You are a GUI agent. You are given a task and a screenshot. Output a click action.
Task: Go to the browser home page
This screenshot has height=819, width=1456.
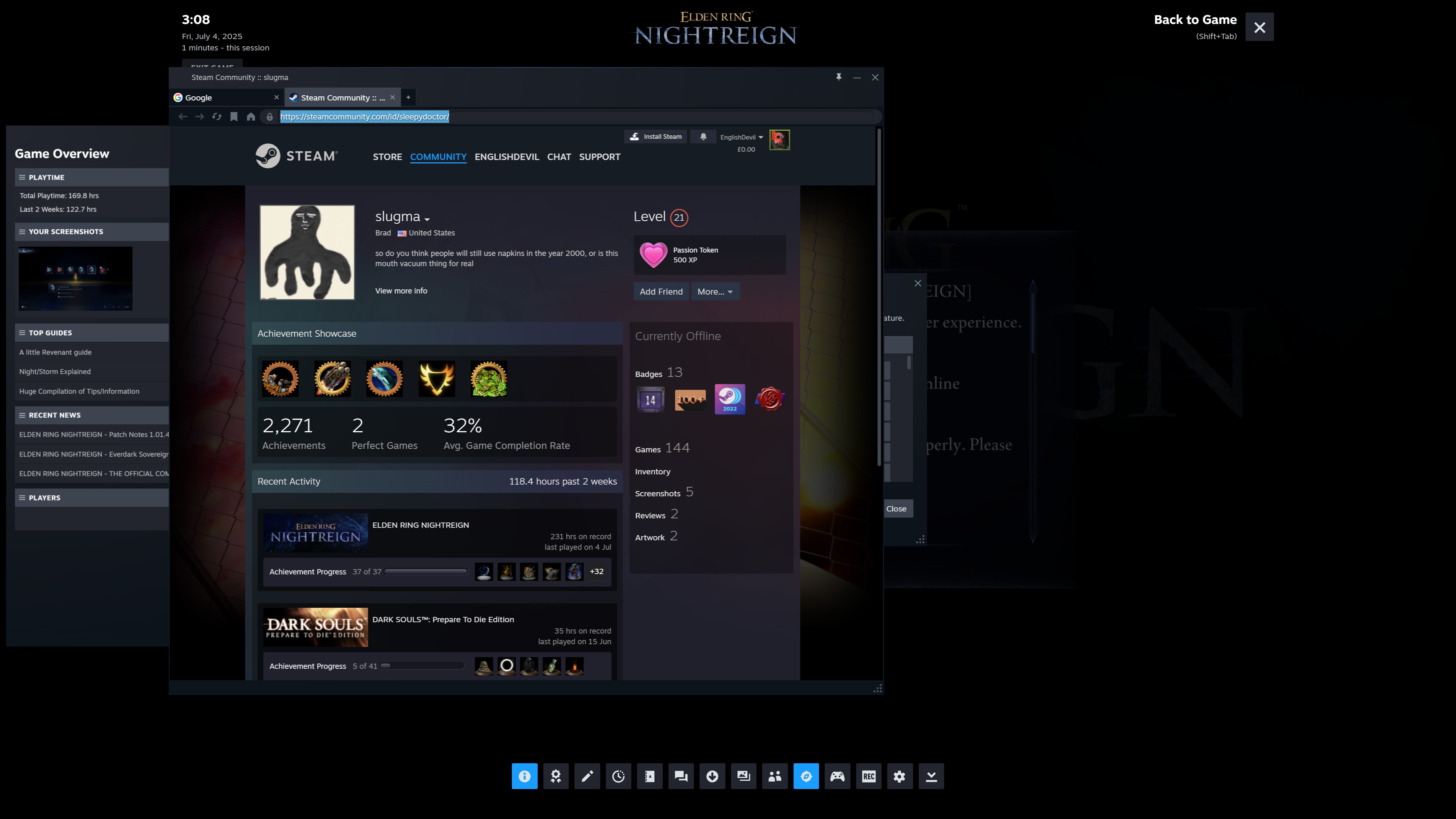pos(251,116)
